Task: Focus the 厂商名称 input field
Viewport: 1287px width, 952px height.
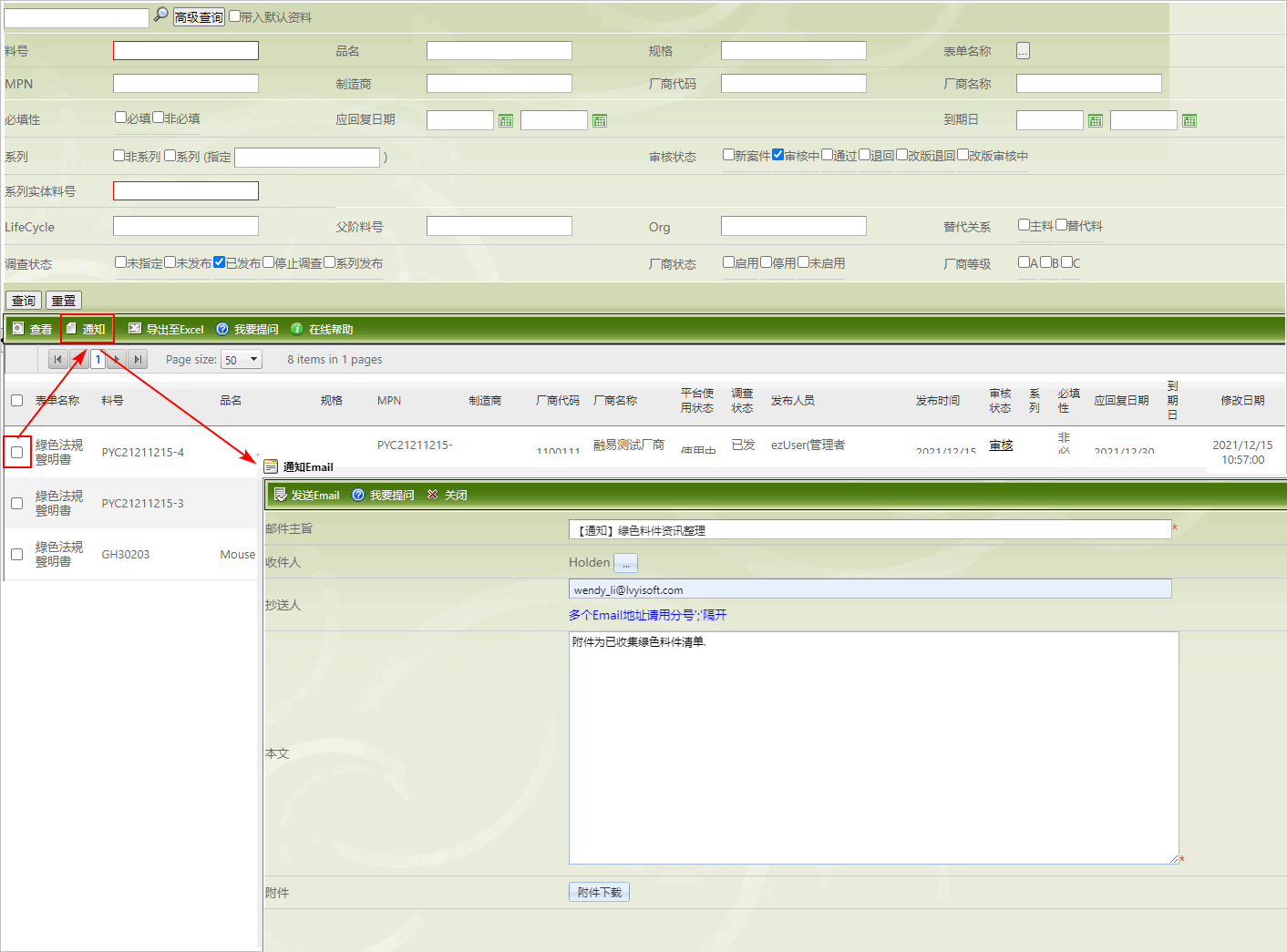Action: click(x=1089, y=84)
